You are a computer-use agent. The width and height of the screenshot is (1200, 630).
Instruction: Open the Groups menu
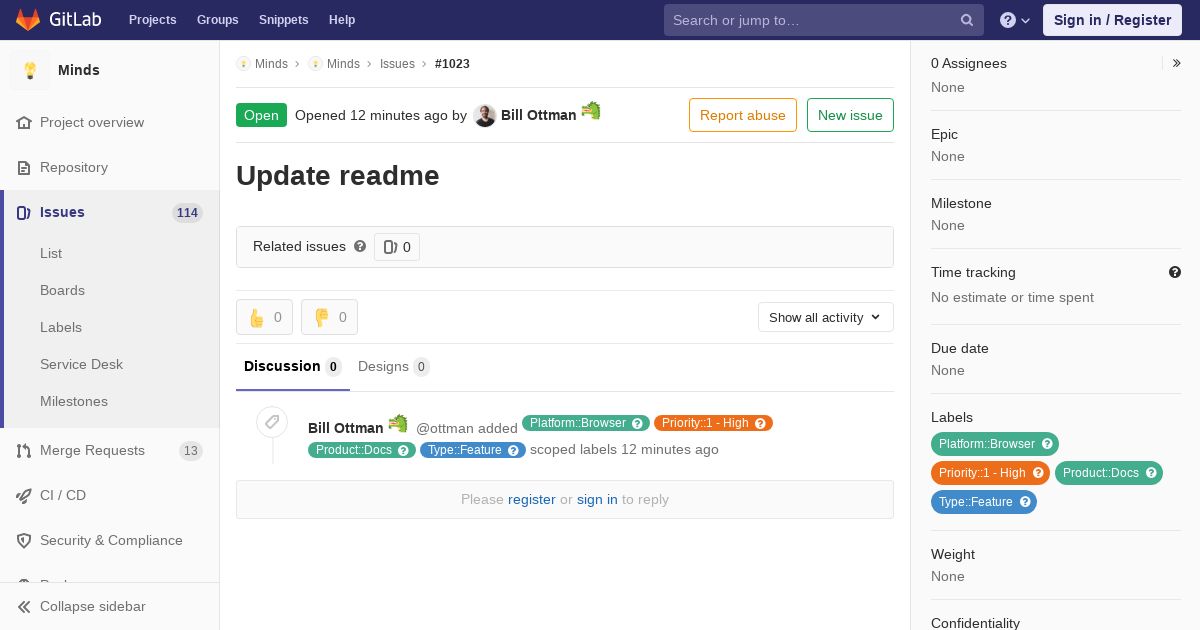218,20
